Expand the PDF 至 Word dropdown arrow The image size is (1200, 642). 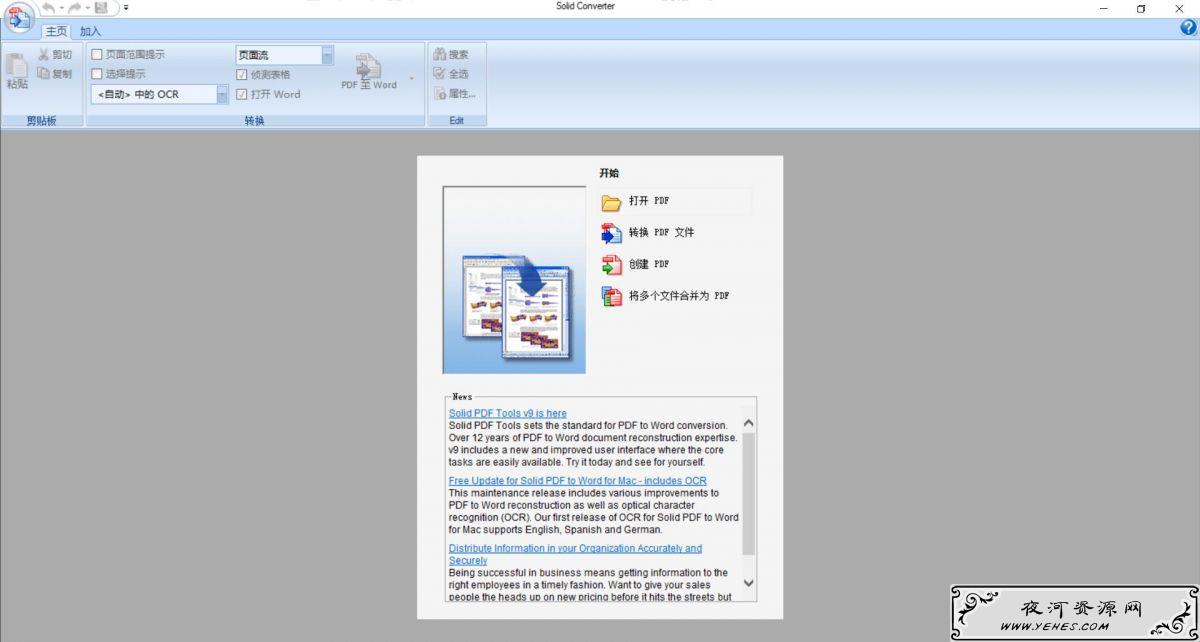(411, 77)
